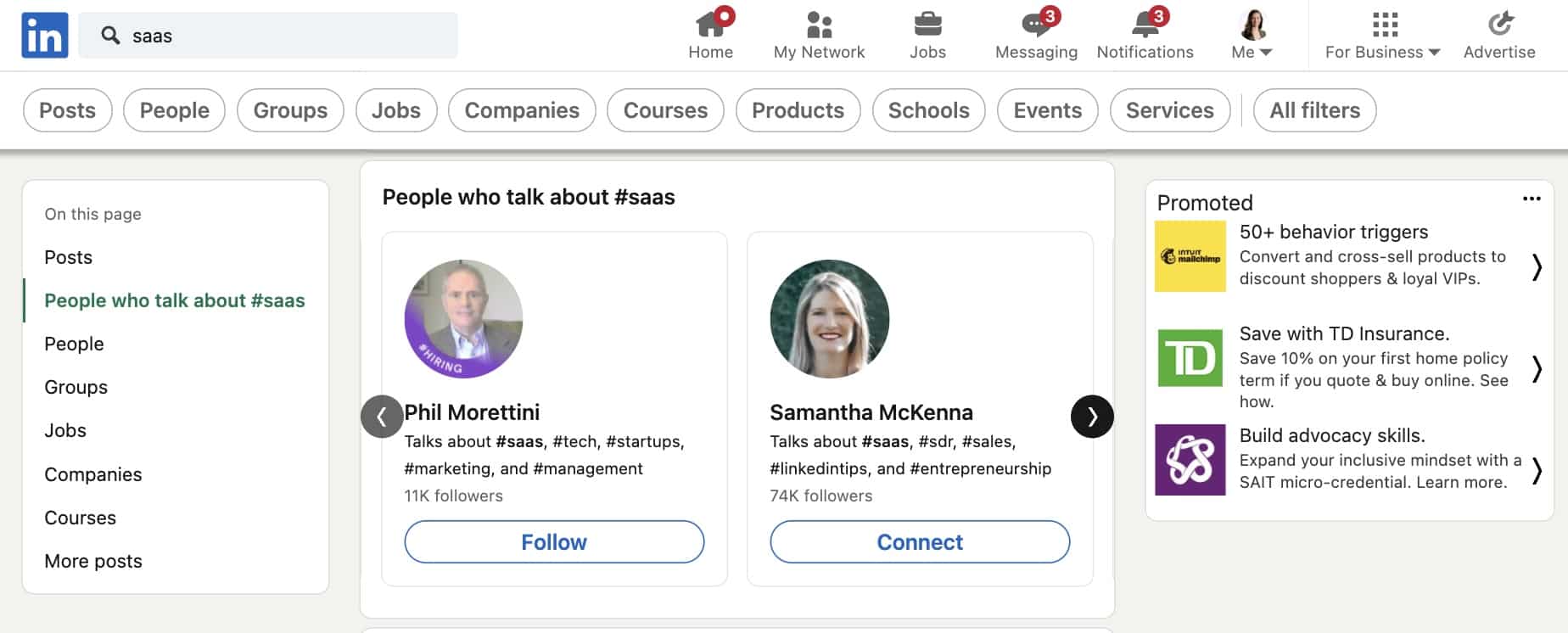Click the search magnifier icon

click(110, 36)
